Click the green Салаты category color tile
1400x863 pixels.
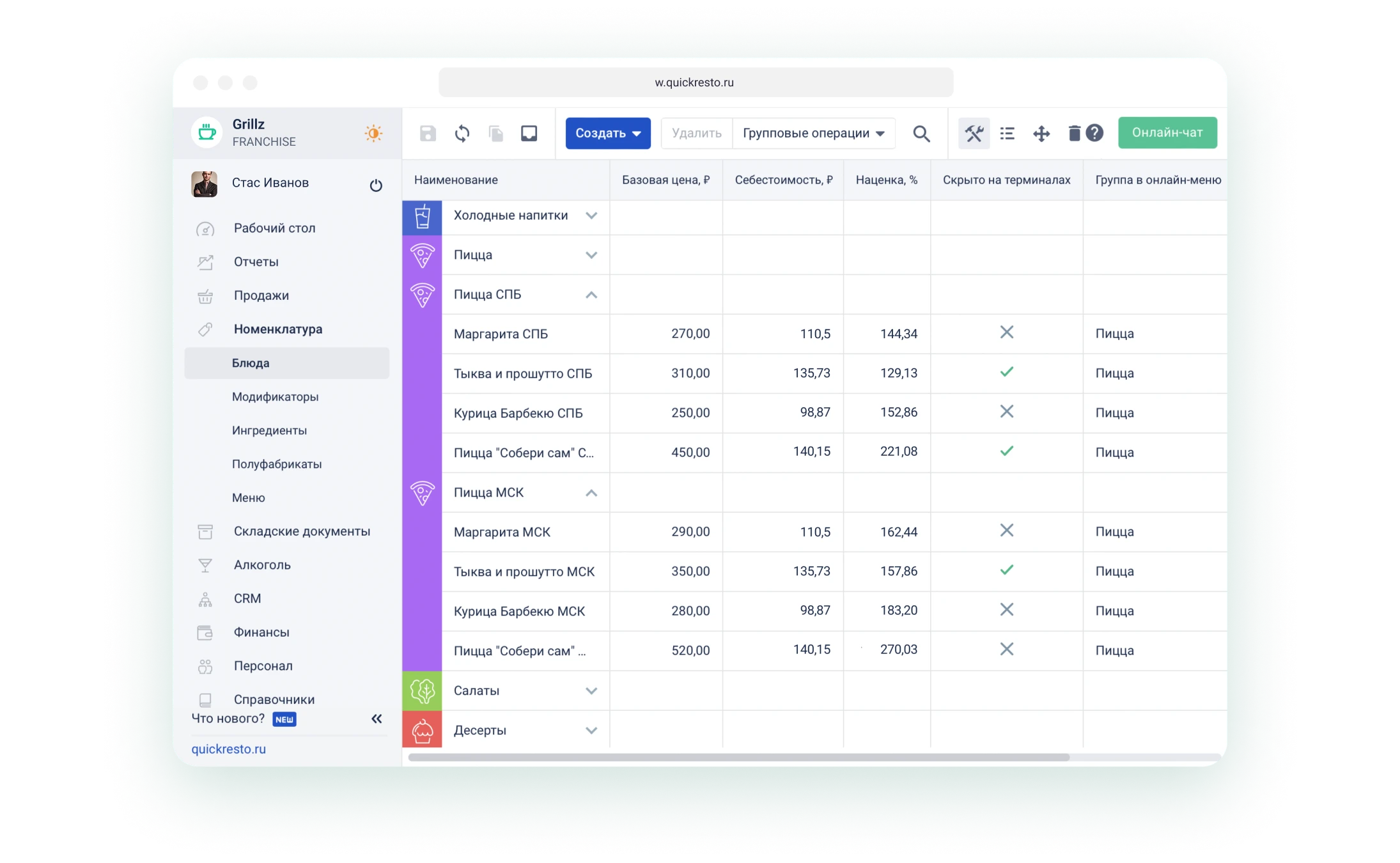(422, 691)
